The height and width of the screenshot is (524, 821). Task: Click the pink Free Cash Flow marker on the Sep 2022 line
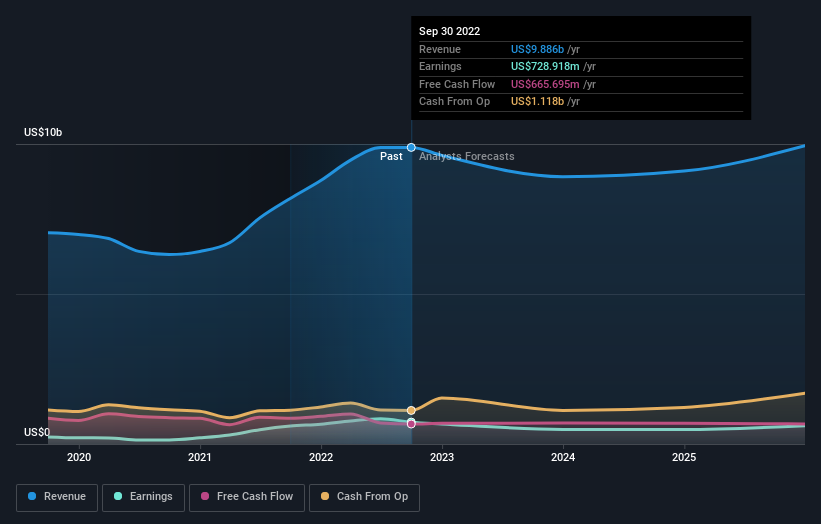(411, 423)
